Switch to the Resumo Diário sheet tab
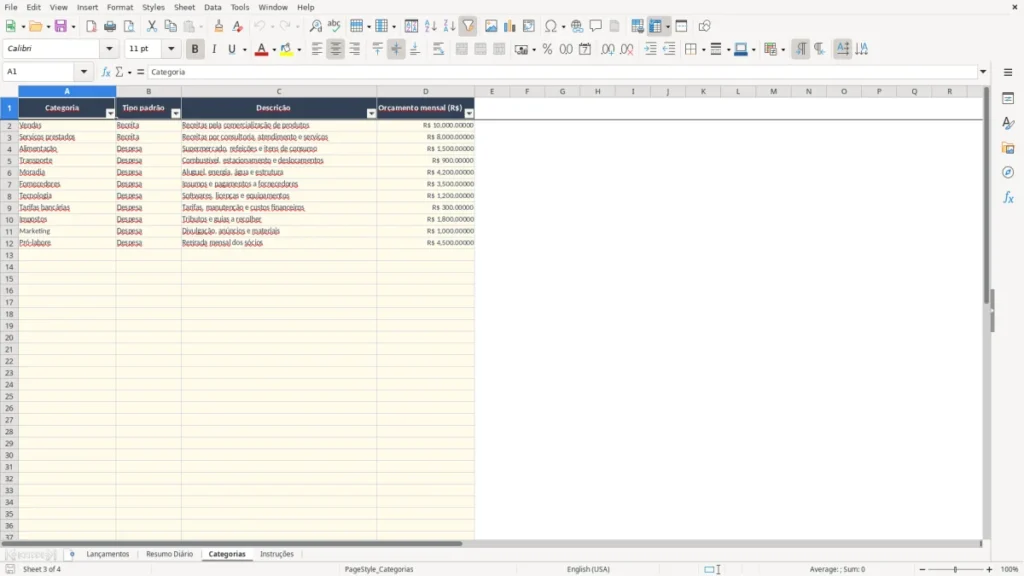 [170, 554]
